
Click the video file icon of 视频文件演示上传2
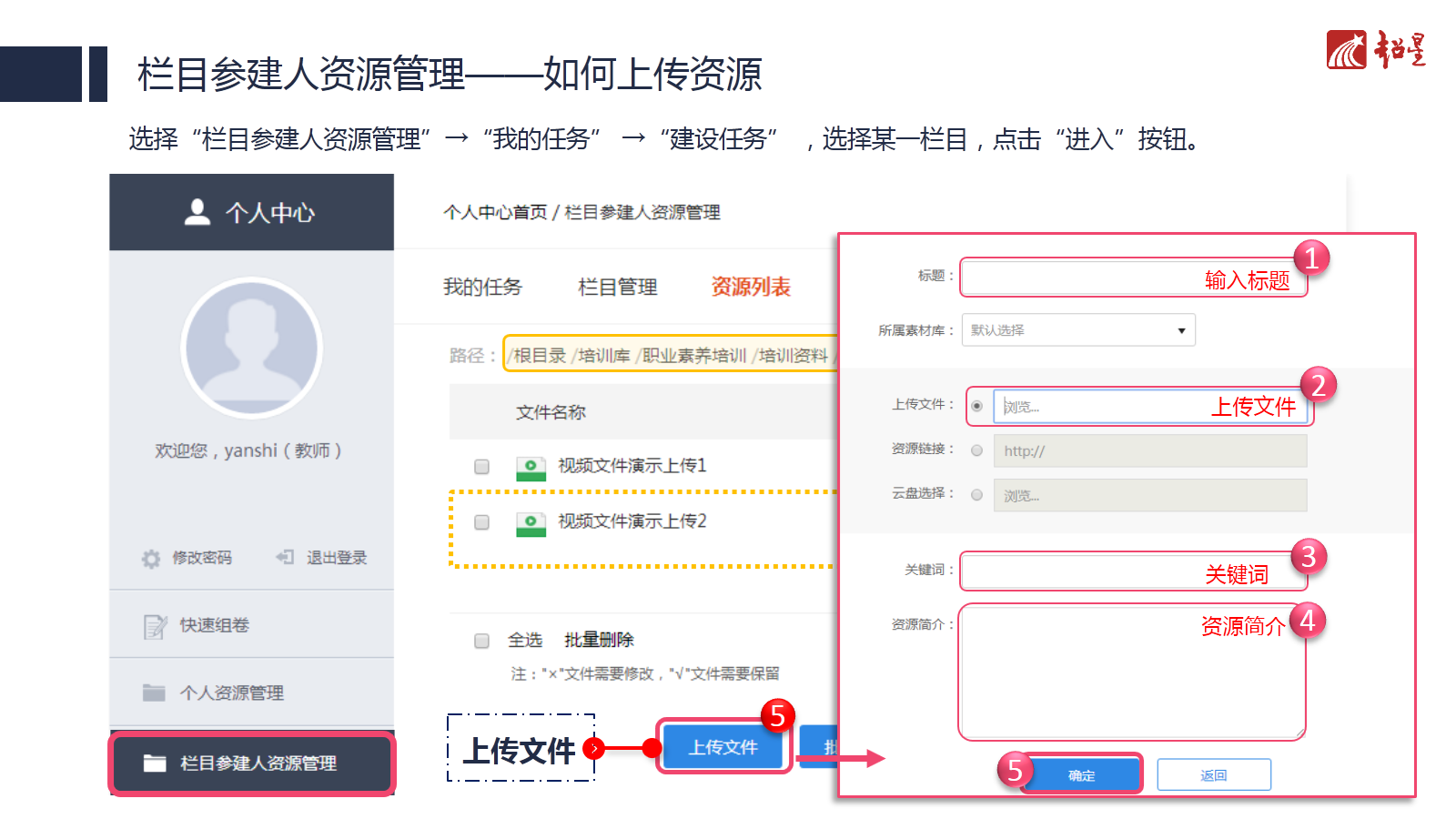point(531,523)
